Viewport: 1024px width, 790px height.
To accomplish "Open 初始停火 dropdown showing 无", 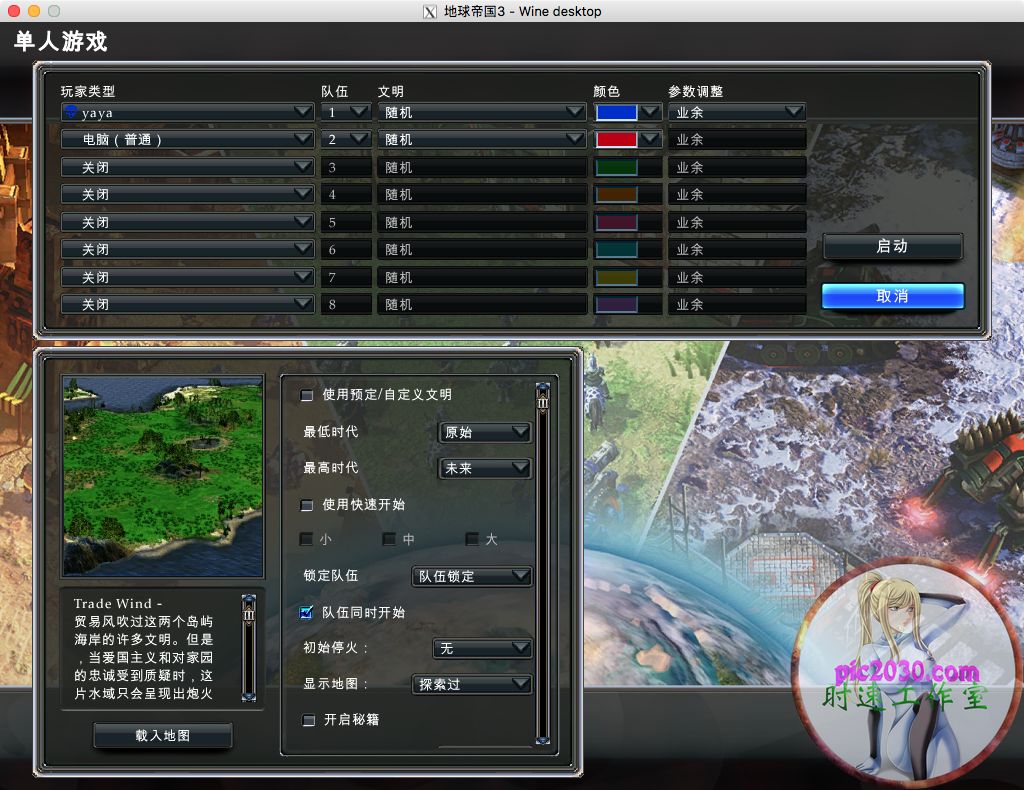I will [x=483, y=648].
